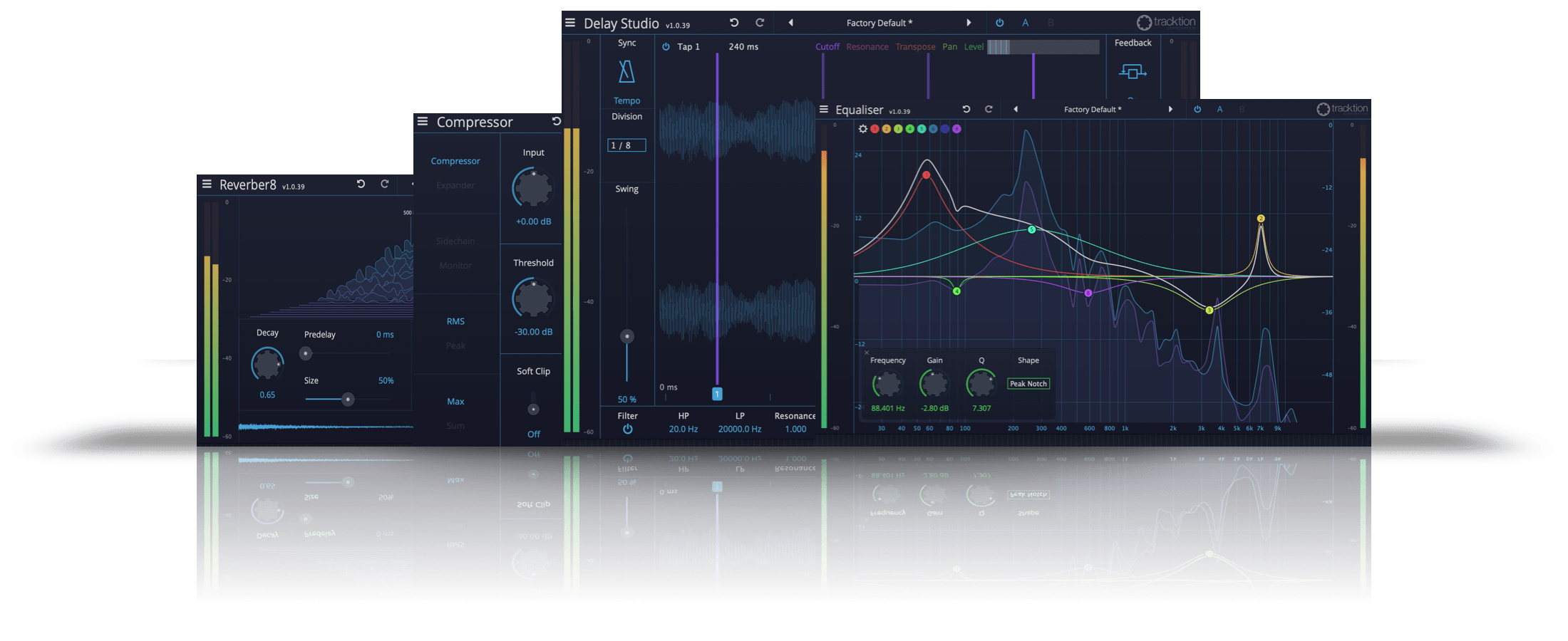1568x641 pixels.
Task: Toggle the Filter power button
Action: click(627, 429)
